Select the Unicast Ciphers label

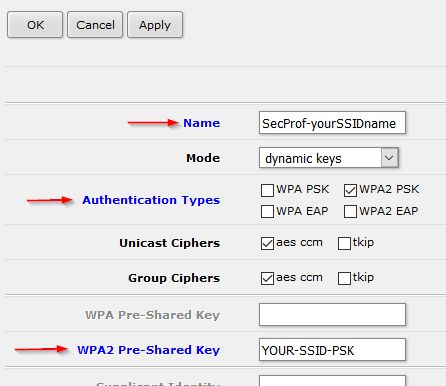(x=170, y=243)
